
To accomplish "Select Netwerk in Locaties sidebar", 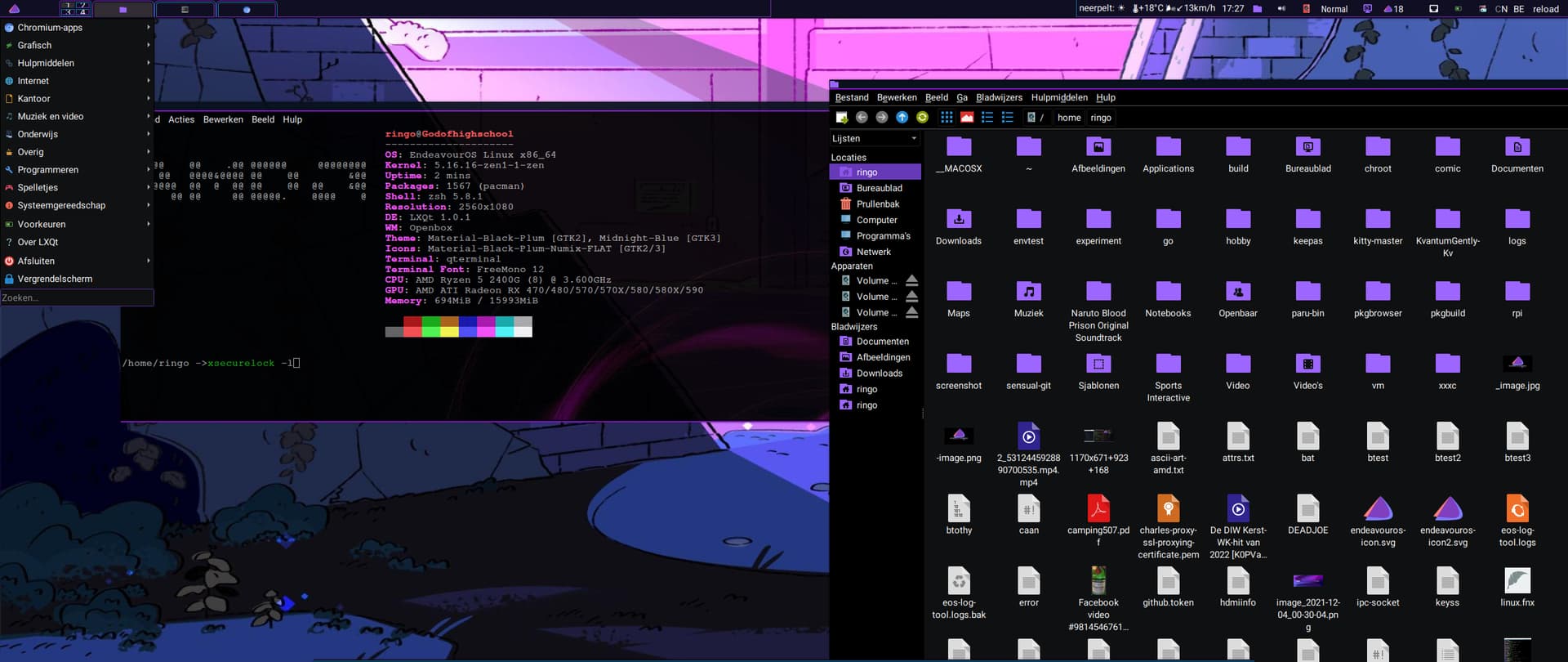I will 875,252.
